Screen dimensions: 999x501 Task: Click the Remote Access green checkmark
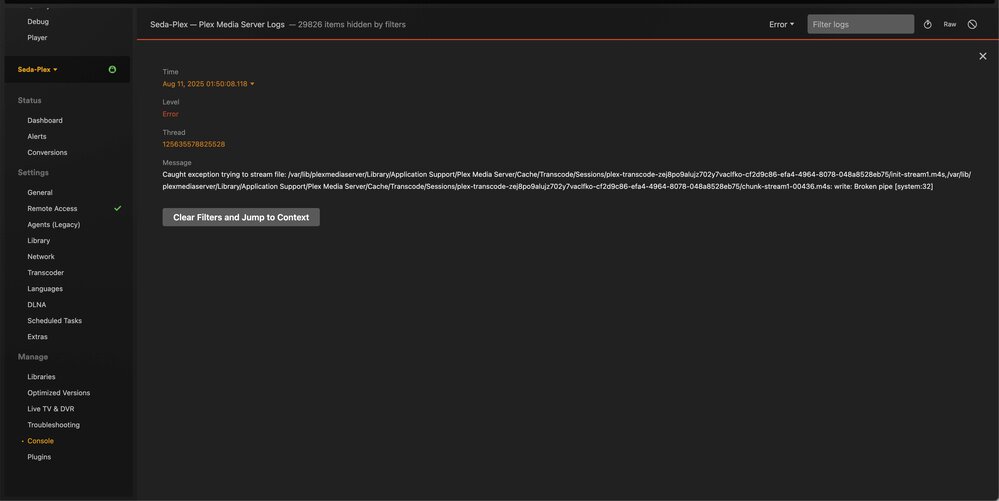tap(117, 208)
